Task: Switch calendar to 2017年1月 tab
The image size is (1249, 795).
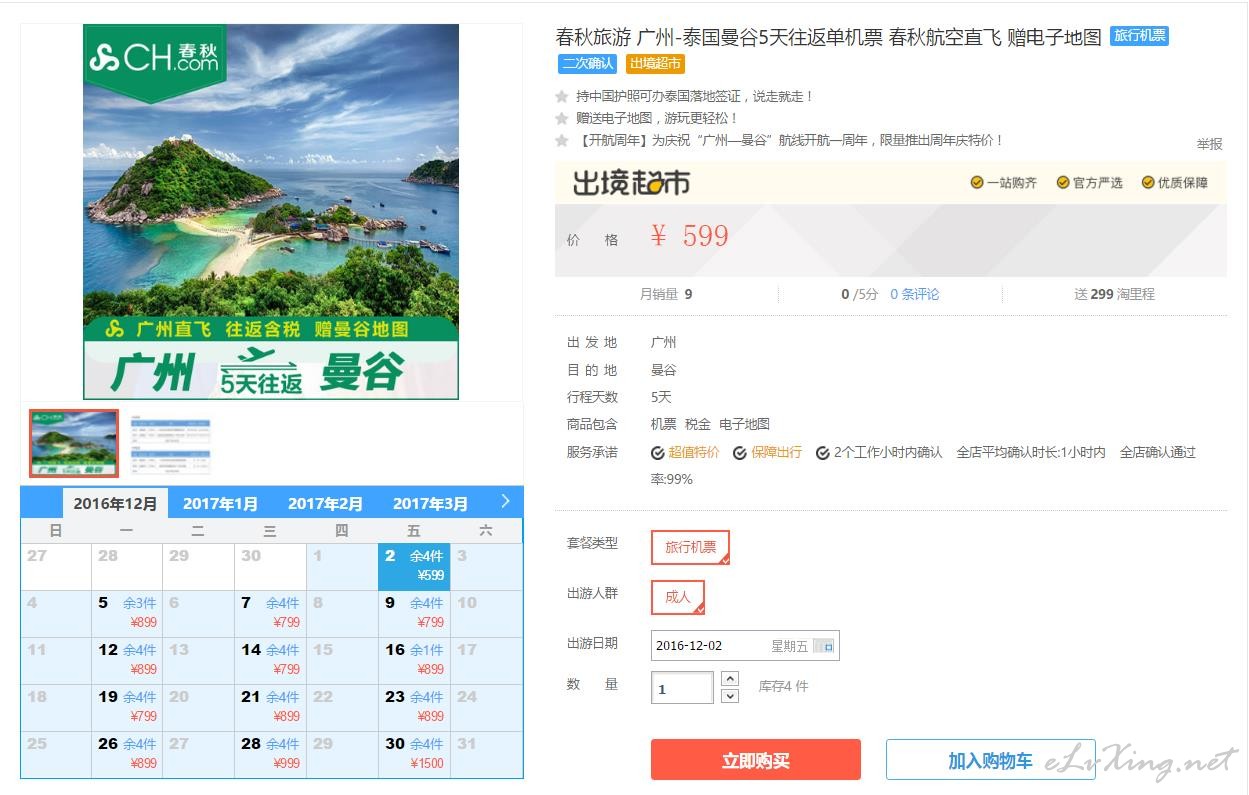Action: tap(220, 504)
